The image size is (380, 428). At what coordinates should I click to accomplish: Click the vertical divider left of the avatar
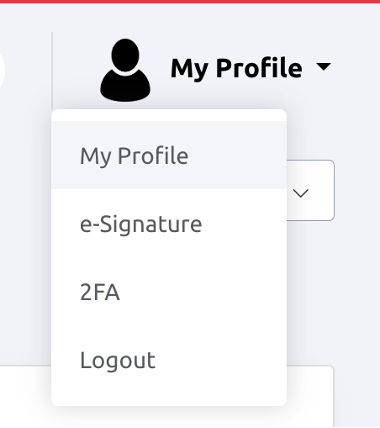click(x=52, y=71)
